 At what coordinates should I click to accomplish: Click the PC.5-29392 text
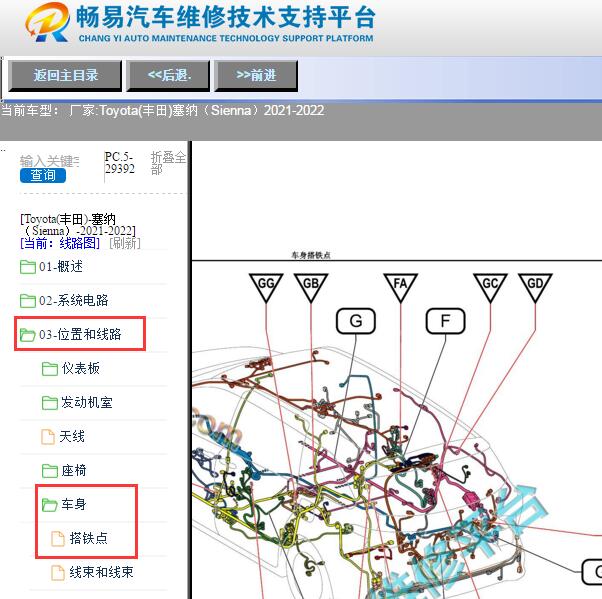[120, 163]
